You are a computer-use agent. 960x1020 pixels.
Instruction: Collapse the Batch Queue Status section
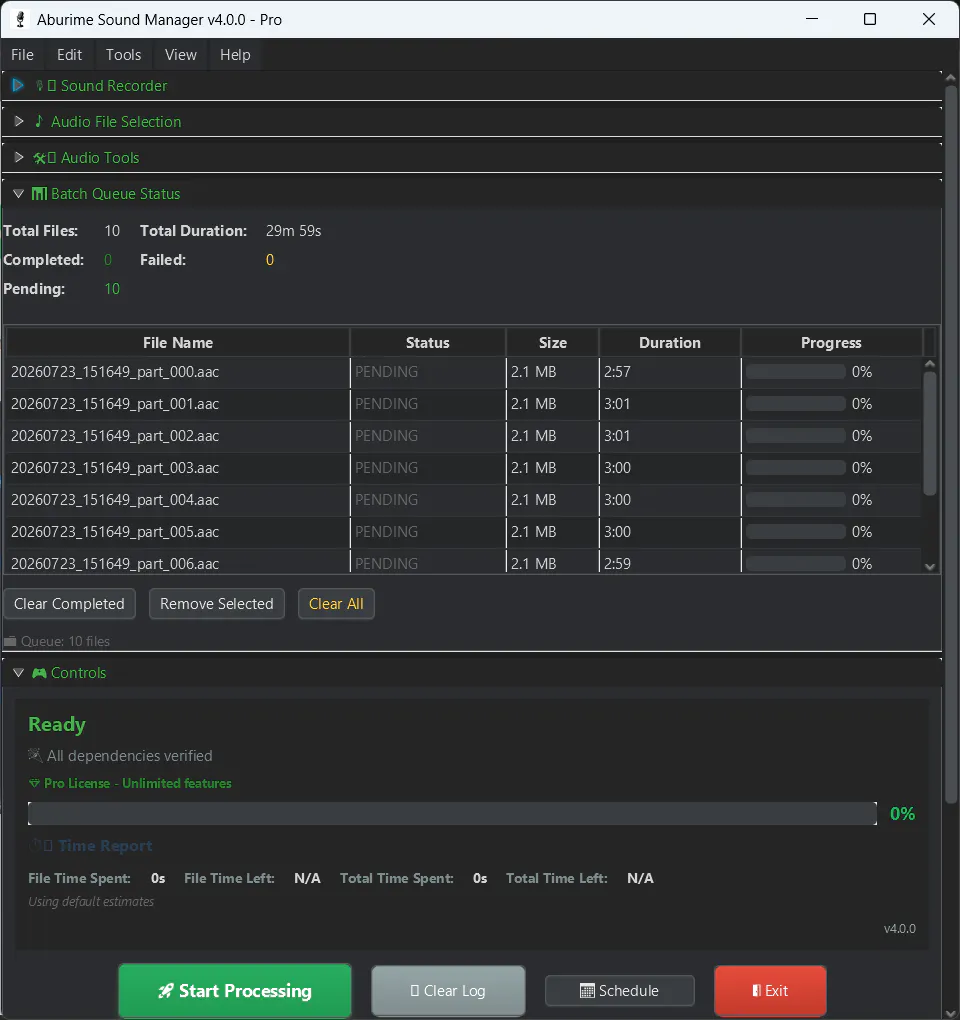18,194
